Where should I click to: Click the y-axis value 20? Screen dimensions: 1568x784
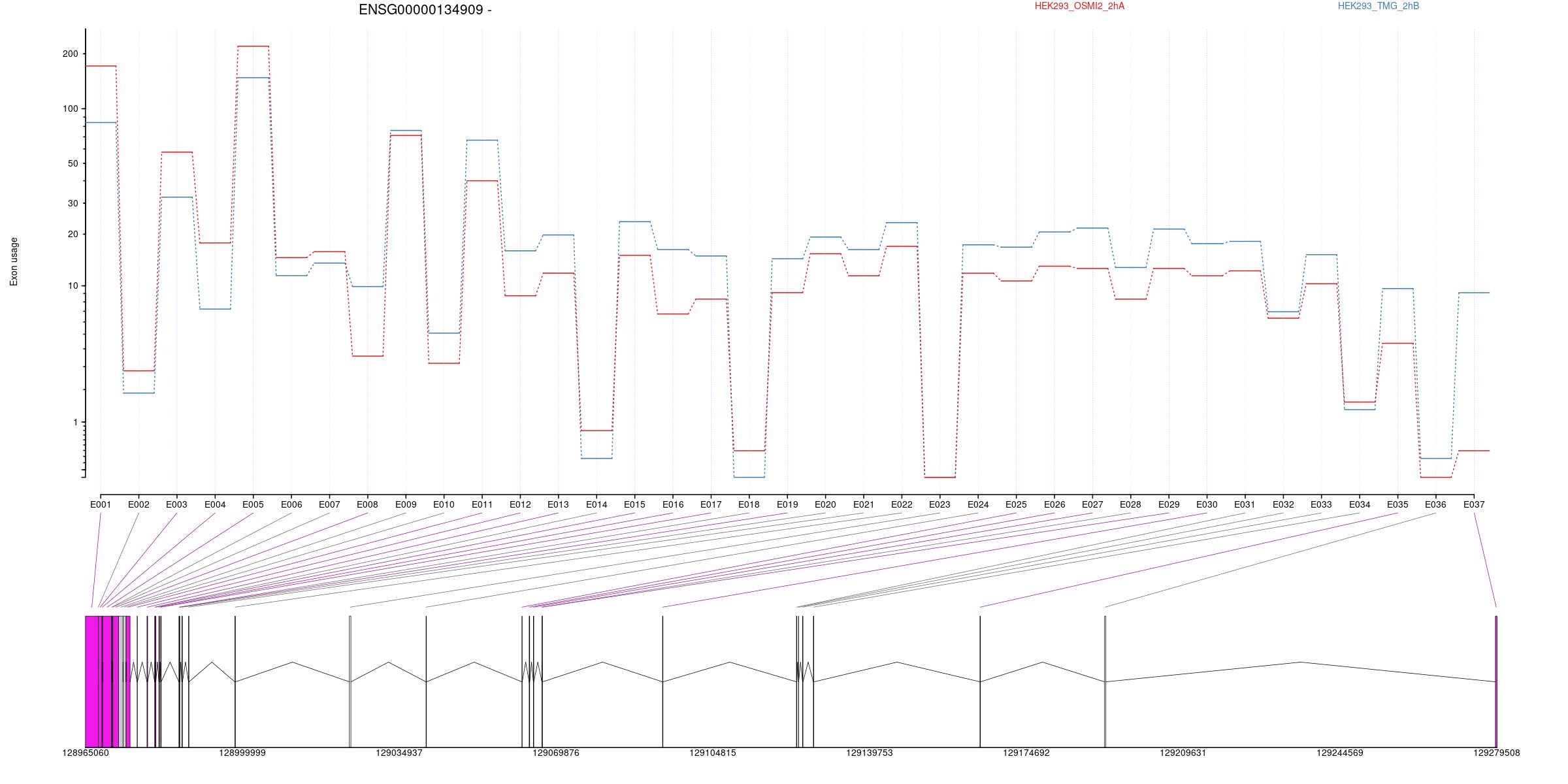tap(73, 234)
